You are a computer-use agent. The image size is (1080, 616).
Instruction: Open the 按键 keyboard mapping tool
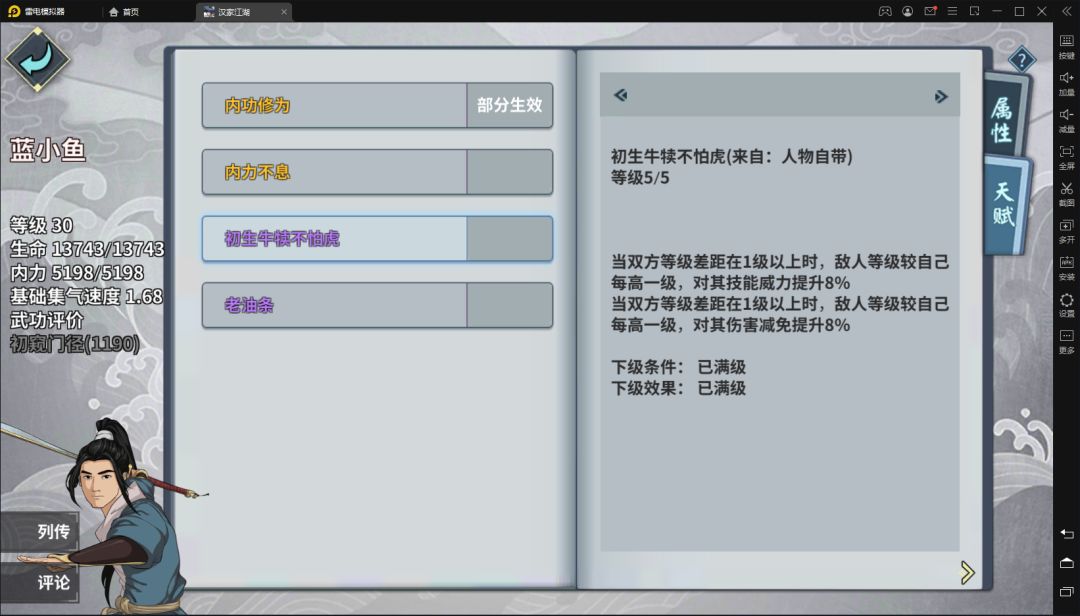tap(1066, 46)
